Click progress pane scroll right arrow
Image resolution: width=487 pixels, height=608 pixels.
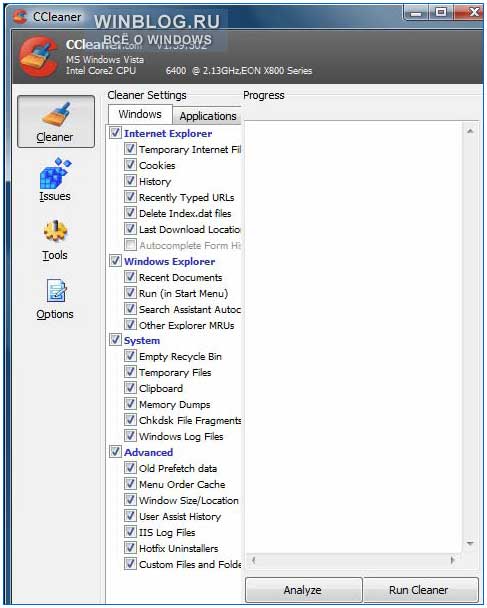click(x=452, y=560)
